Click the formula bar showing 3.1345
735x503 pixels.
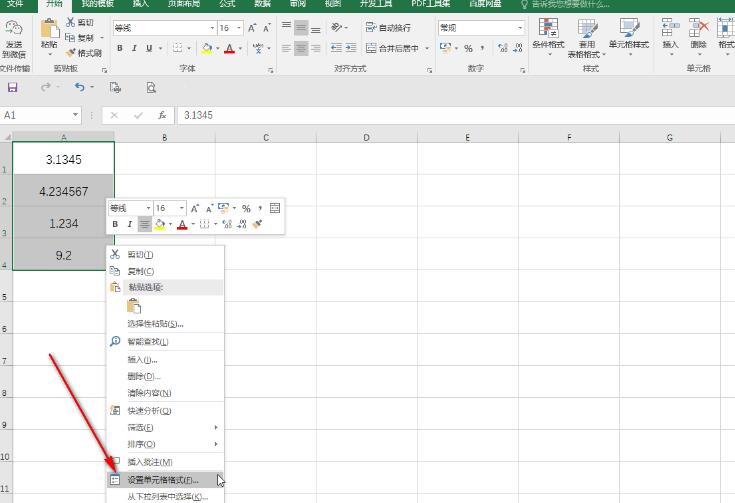pos(456,115)
